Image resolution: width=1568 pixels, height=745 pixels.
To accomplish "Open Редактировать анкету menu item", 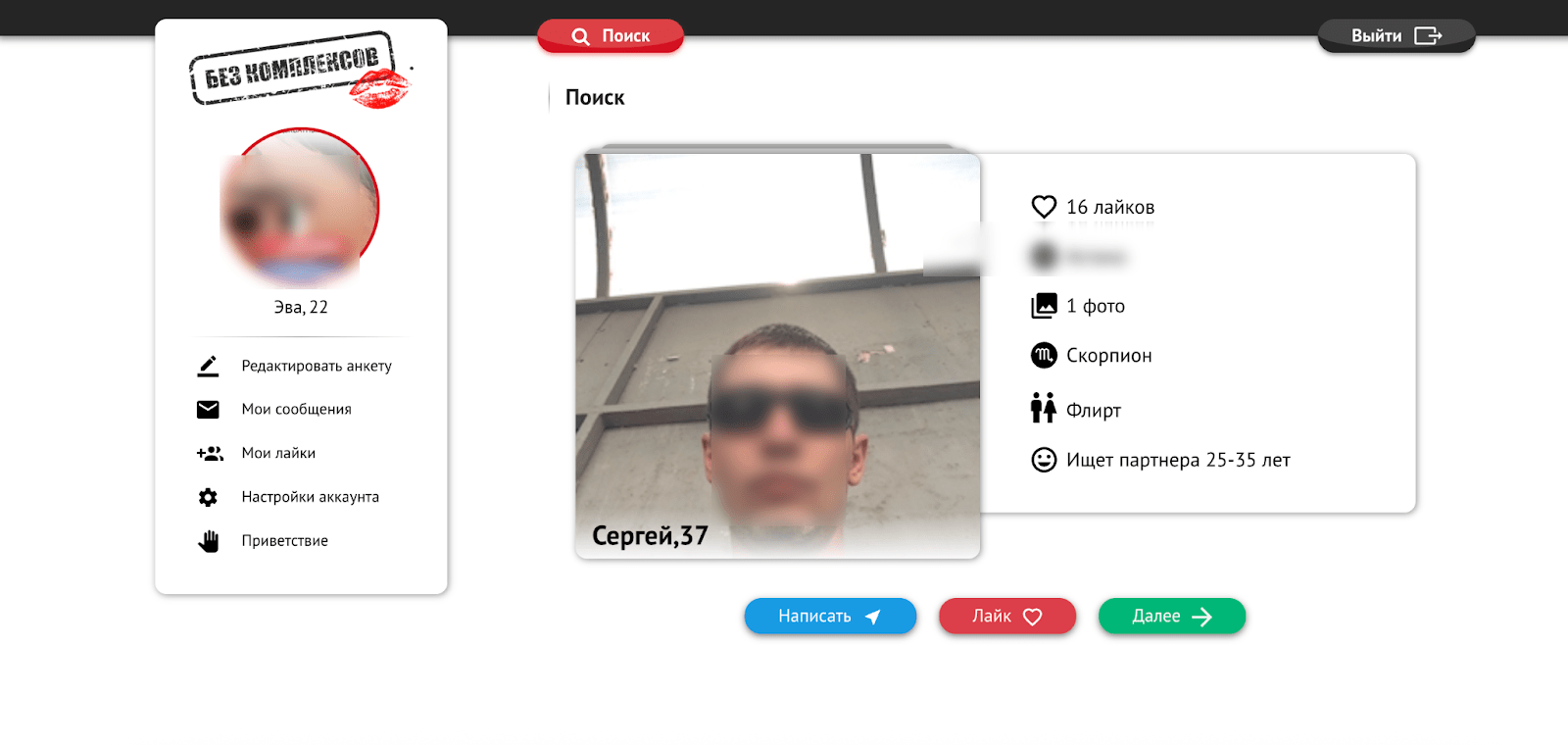I will (317, 367).
